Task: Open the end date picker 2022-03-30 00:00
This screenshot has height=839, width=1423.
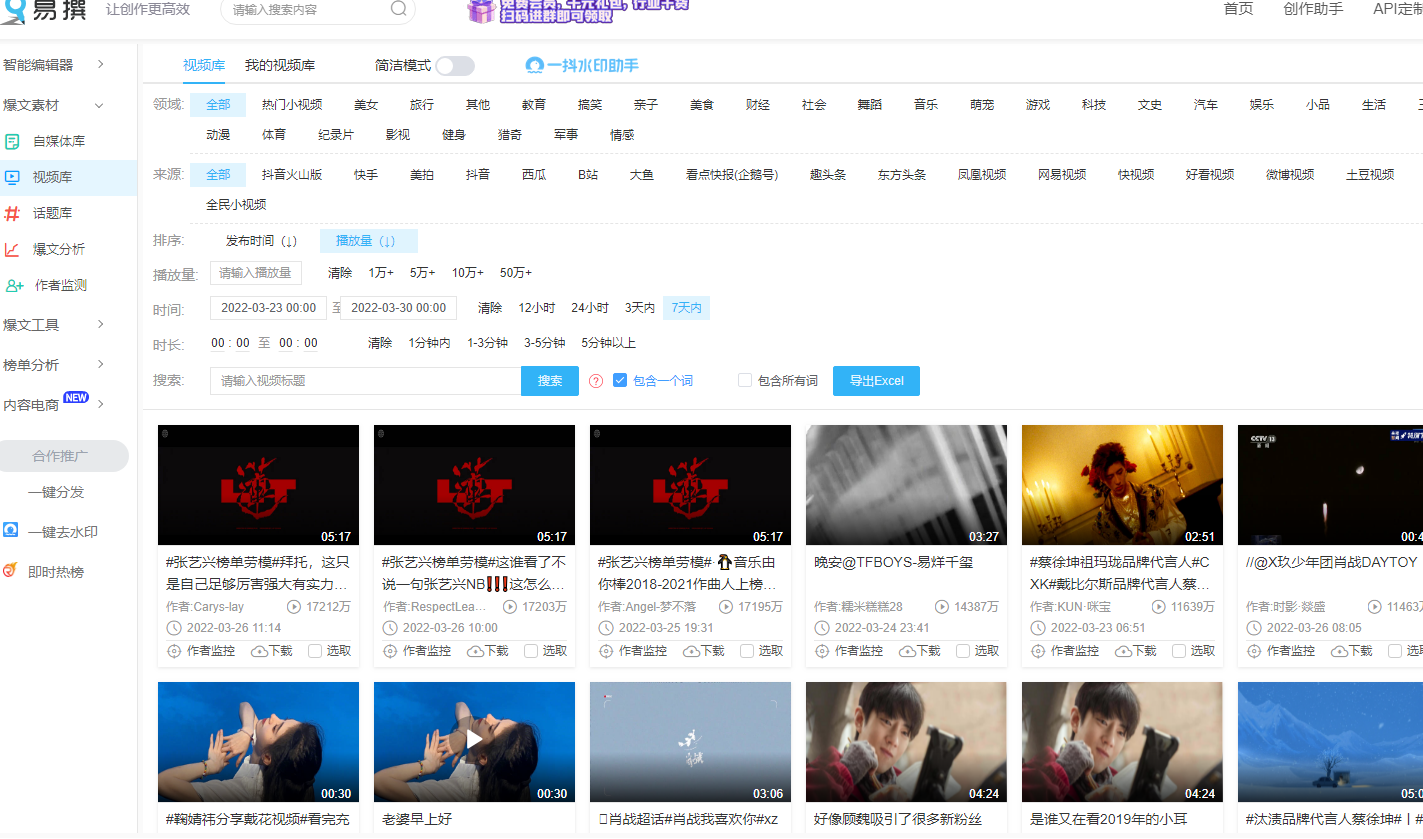Action: point(398,308)
